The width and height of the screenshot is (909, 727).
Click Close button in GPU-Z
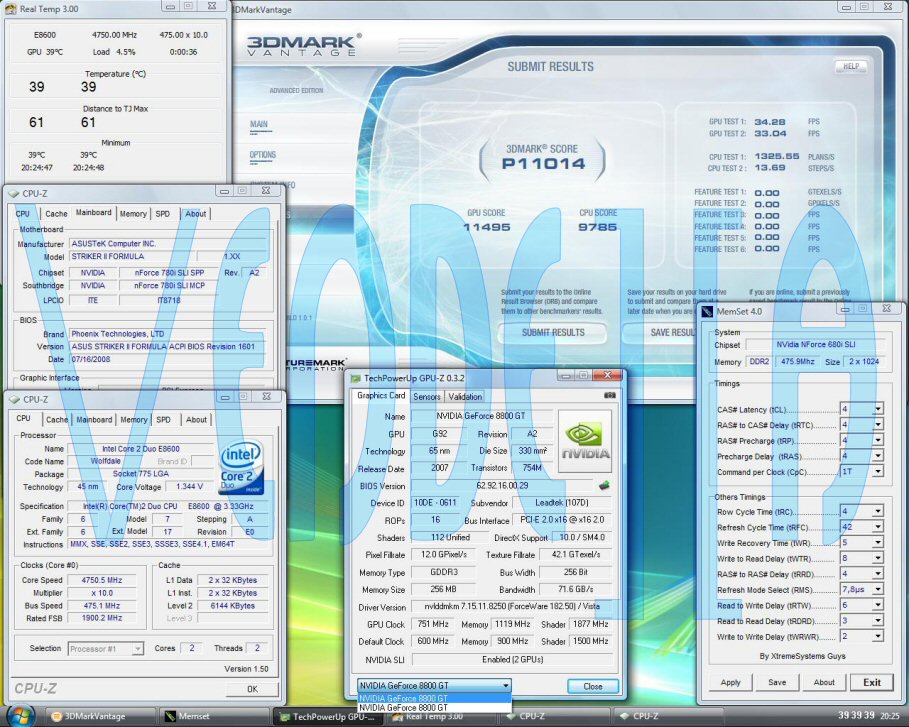(592, 686)
